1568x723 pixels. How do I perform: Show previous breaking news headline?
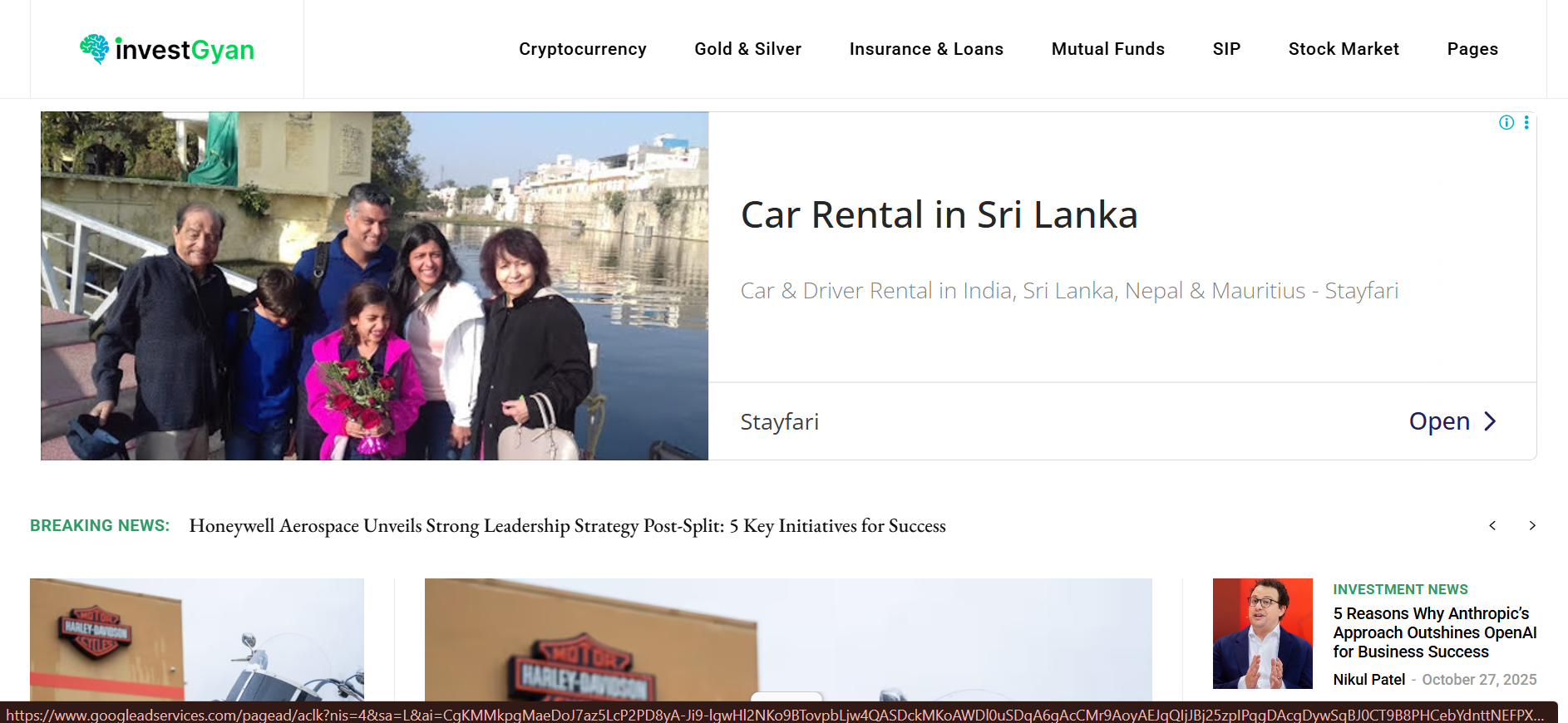1492,525
